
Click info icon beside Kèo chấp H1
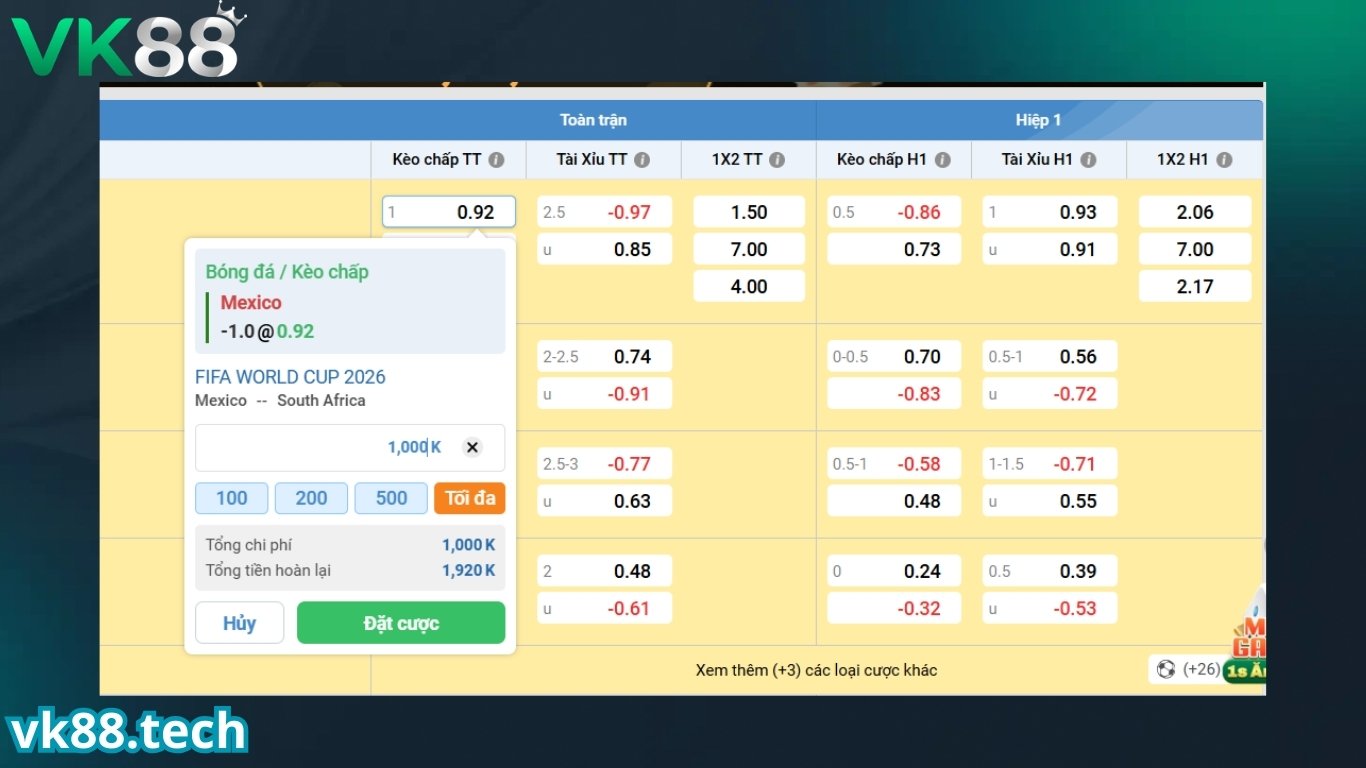pyautogui.click(x=942, y=160)
